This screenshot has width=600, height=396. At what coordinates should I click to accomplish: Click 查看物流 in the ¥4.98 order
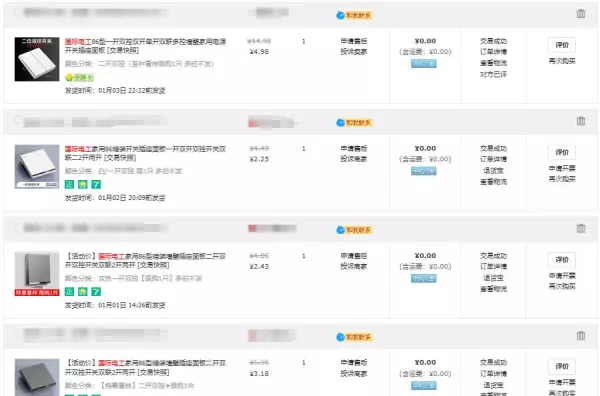point(494,63)
